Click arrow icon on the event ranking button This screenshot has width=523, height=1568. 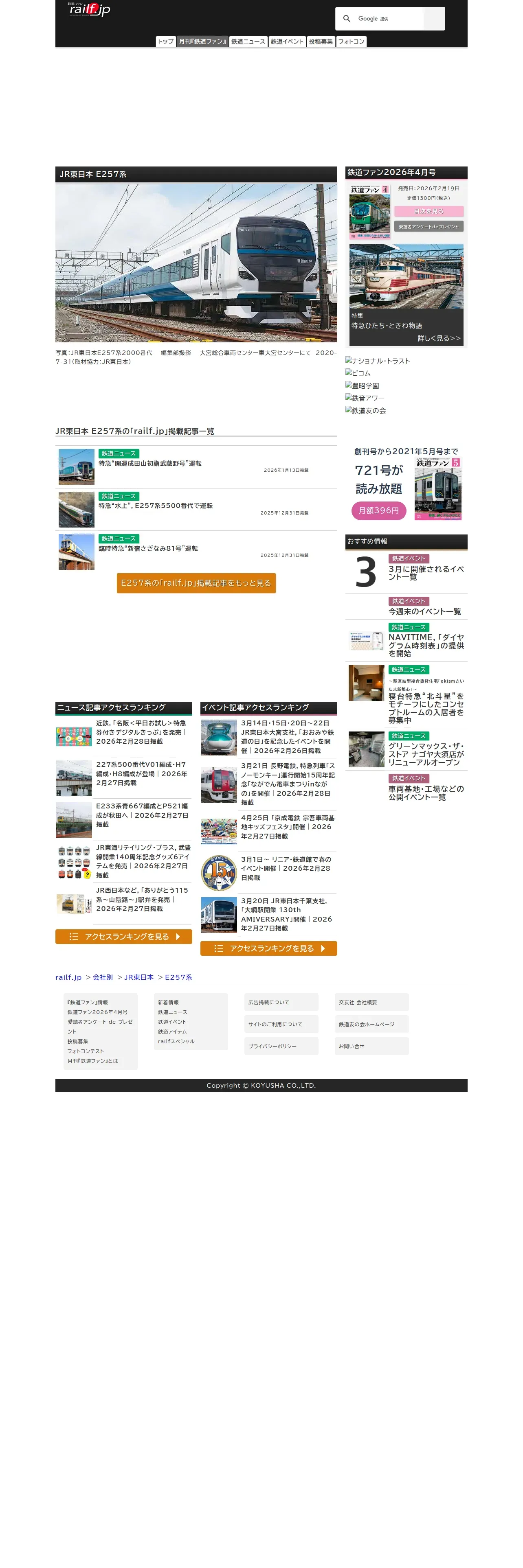pyautogui.click(x=323, y=949)
